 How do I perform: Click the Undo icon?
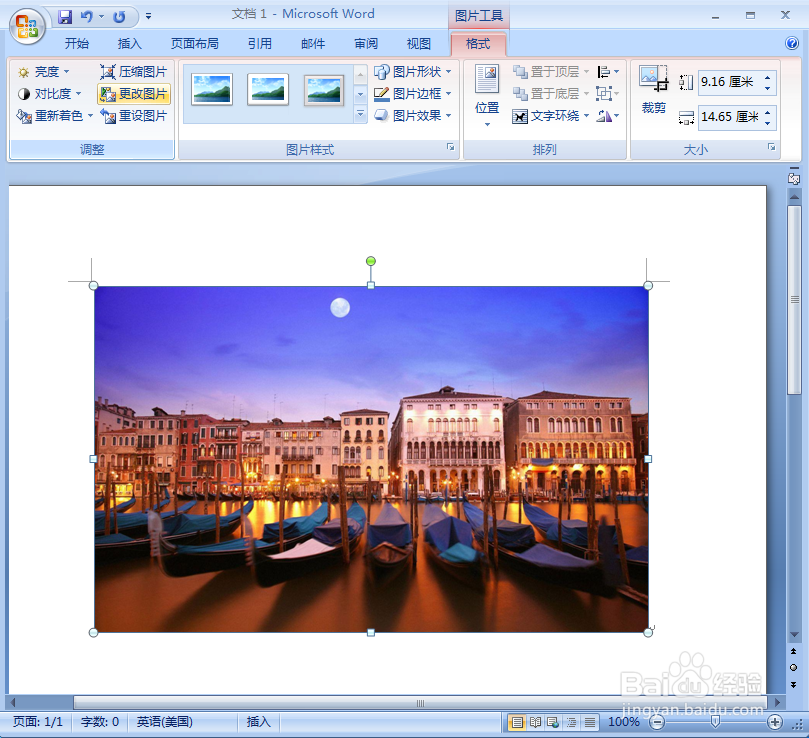88,15
